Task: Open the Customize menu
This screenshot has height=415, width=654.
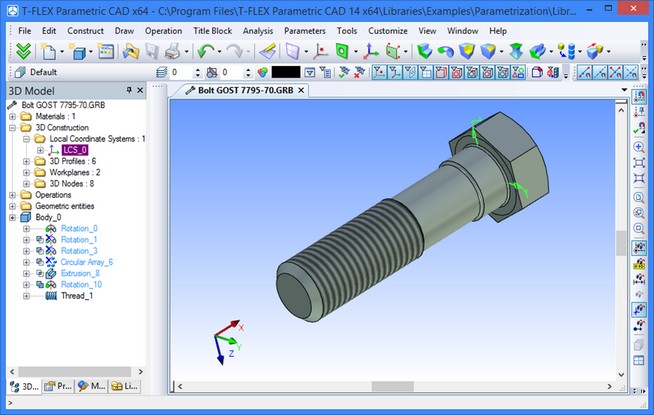Action: point(388,31)
